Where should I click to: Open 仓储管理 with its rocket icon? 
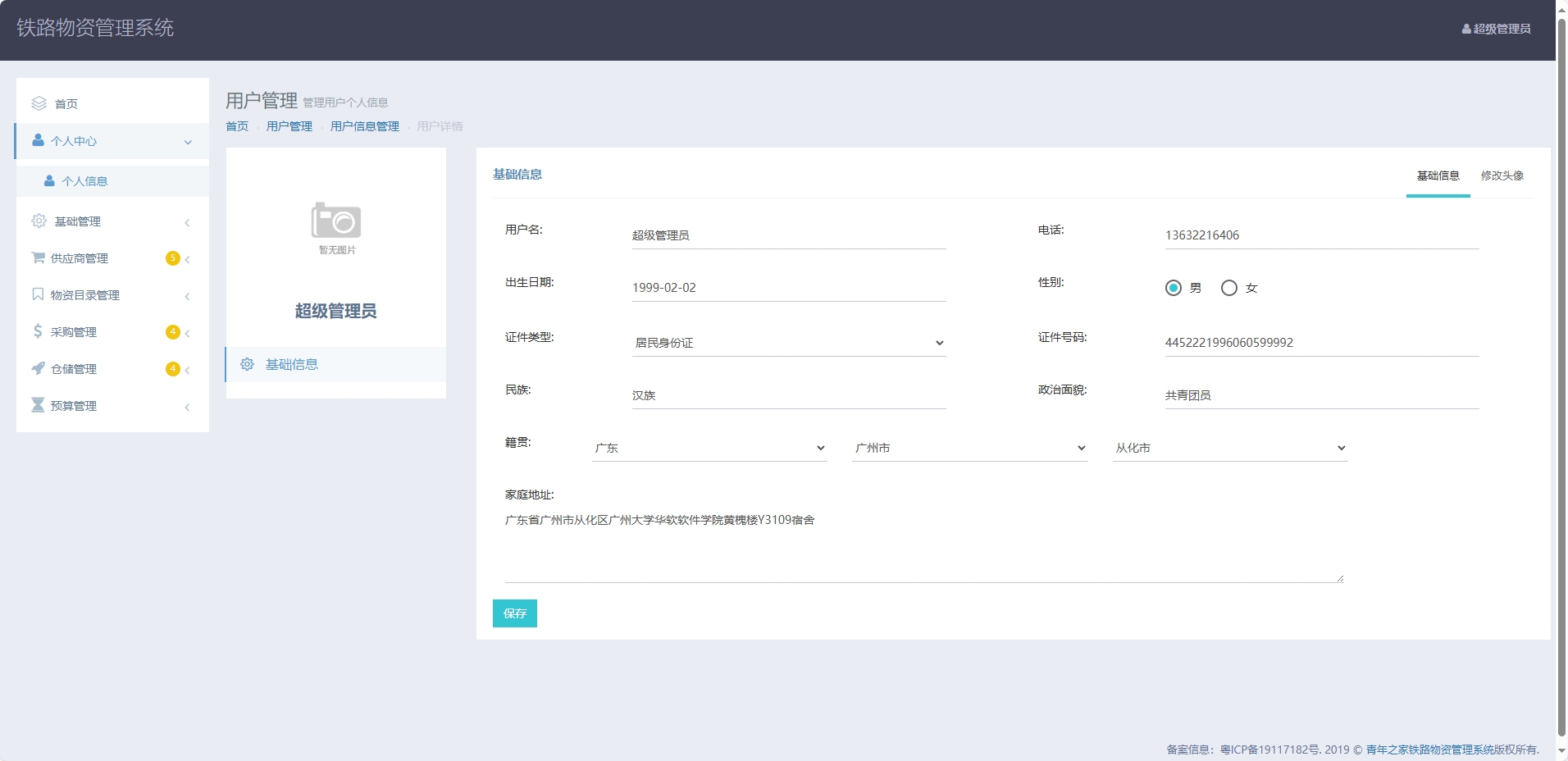click(38, 368)
